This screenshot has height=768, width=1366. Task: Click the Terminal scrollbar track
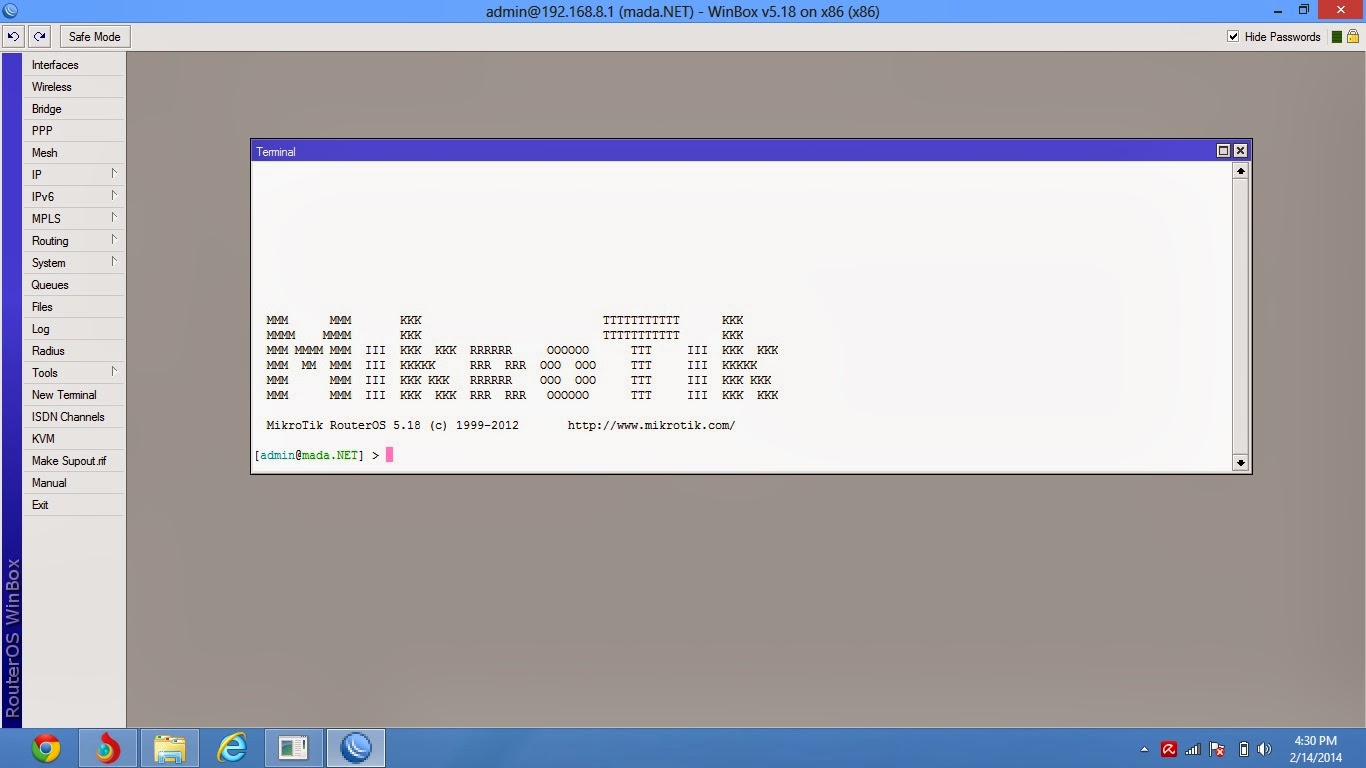(1240, 316)
